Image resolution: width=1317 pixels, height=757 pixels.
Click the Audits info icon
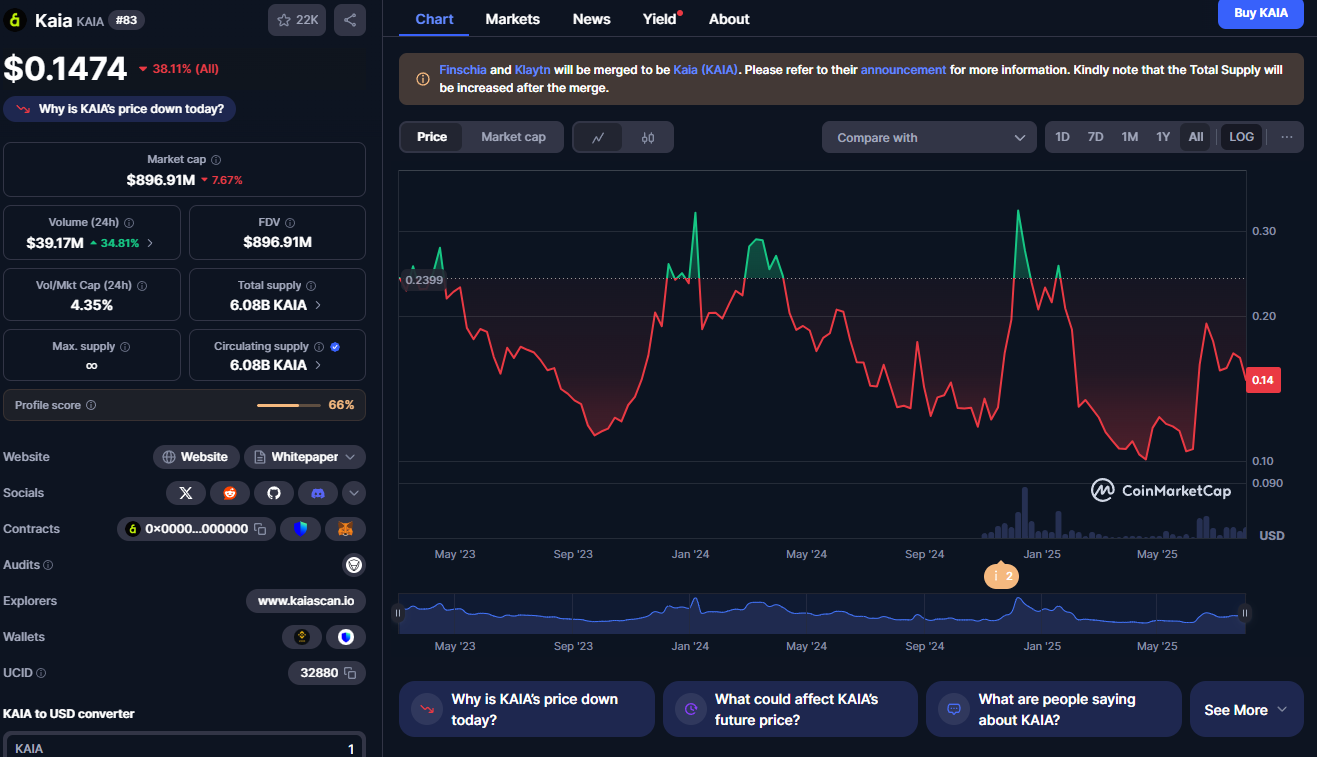coord(48,565)
